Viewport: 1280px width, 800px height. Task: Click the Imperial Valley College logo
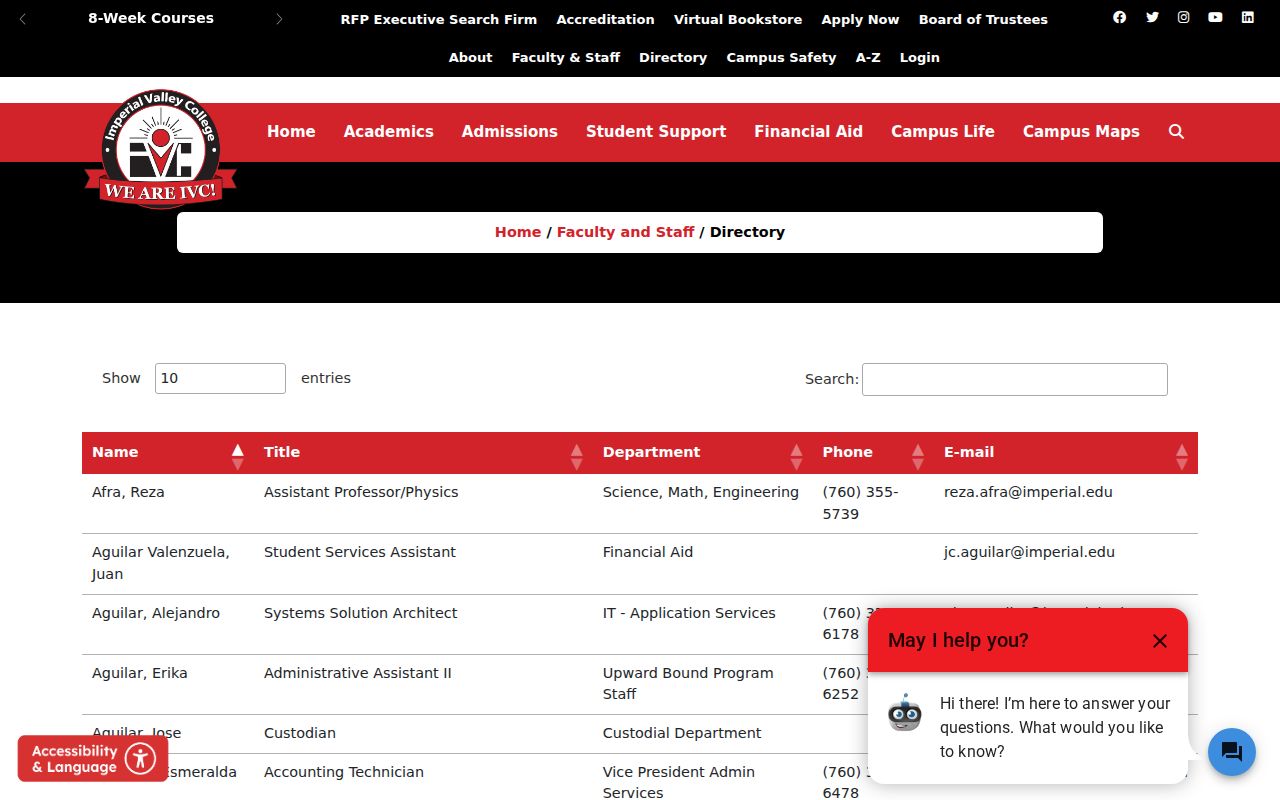pyautogui.click(x=160, y=149)
